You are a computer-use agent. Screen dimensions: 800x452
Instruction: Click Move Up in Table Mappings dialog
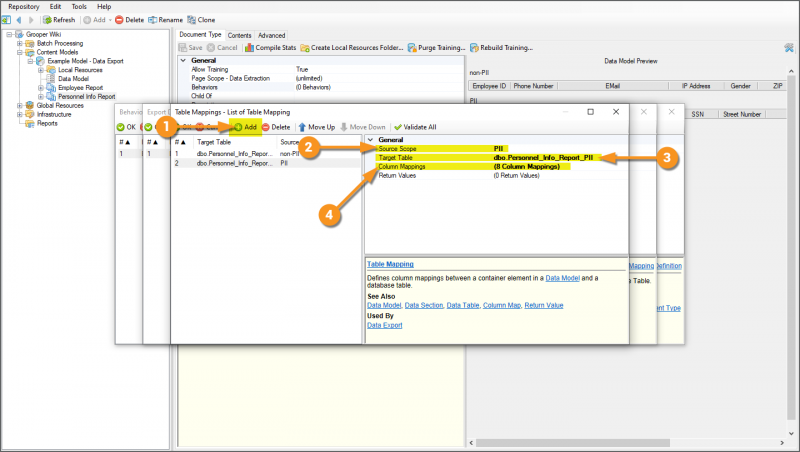click(317, 127)
